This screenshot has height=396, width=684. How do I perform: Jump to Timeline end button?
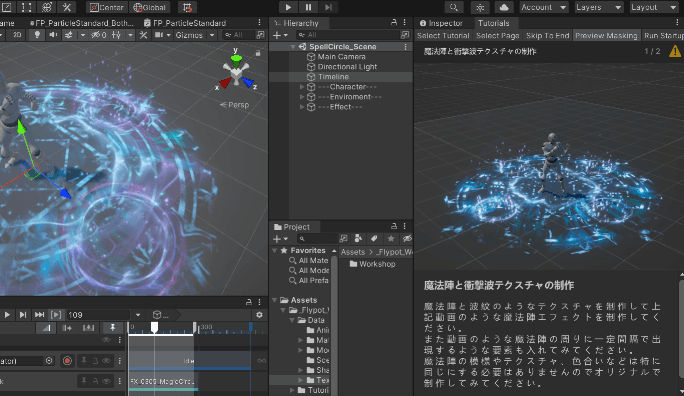(39, 314)
